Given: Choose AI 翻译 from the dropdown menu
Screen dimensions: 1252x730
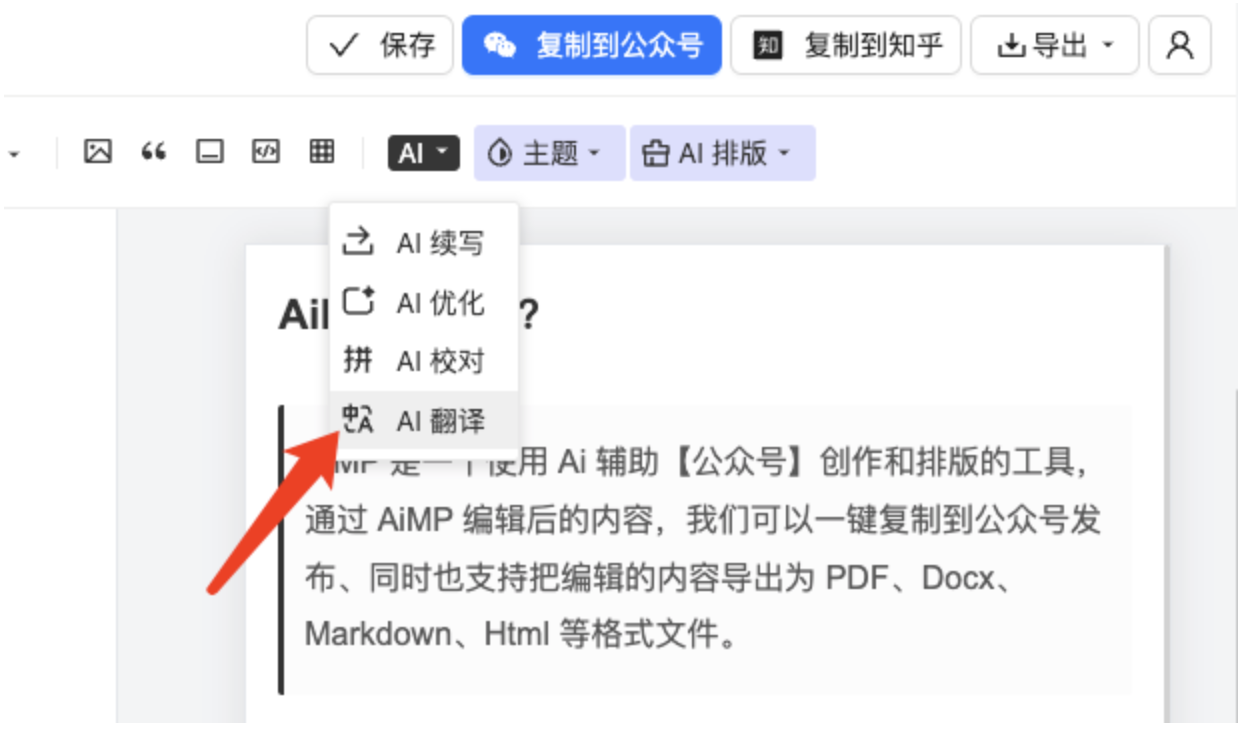Looking at the screenshot, I should coord(424,421).
